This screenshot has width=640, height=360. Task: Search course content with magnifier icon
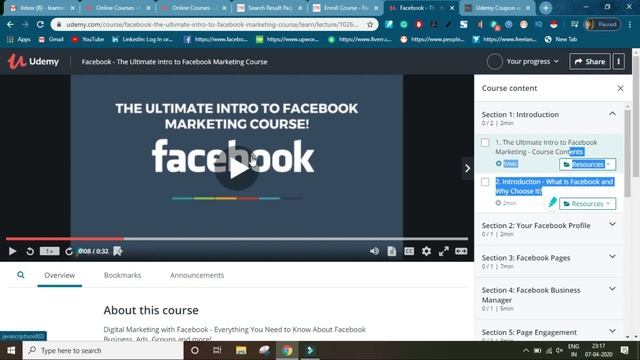[x=20, y=275]
